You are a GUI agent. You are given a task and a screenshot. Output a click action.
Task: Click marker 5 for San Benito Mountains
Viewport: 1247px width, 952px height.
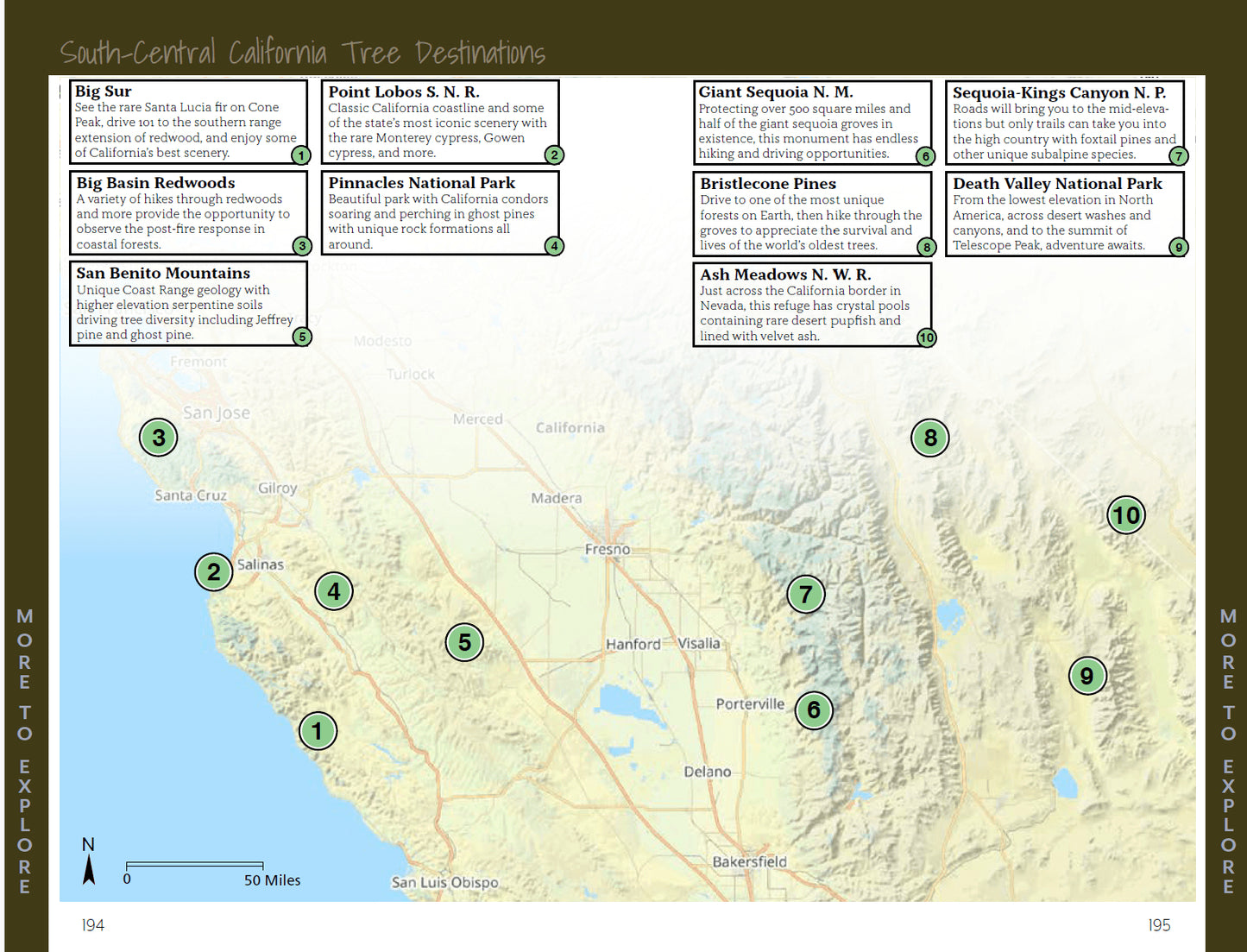point(464,642)
